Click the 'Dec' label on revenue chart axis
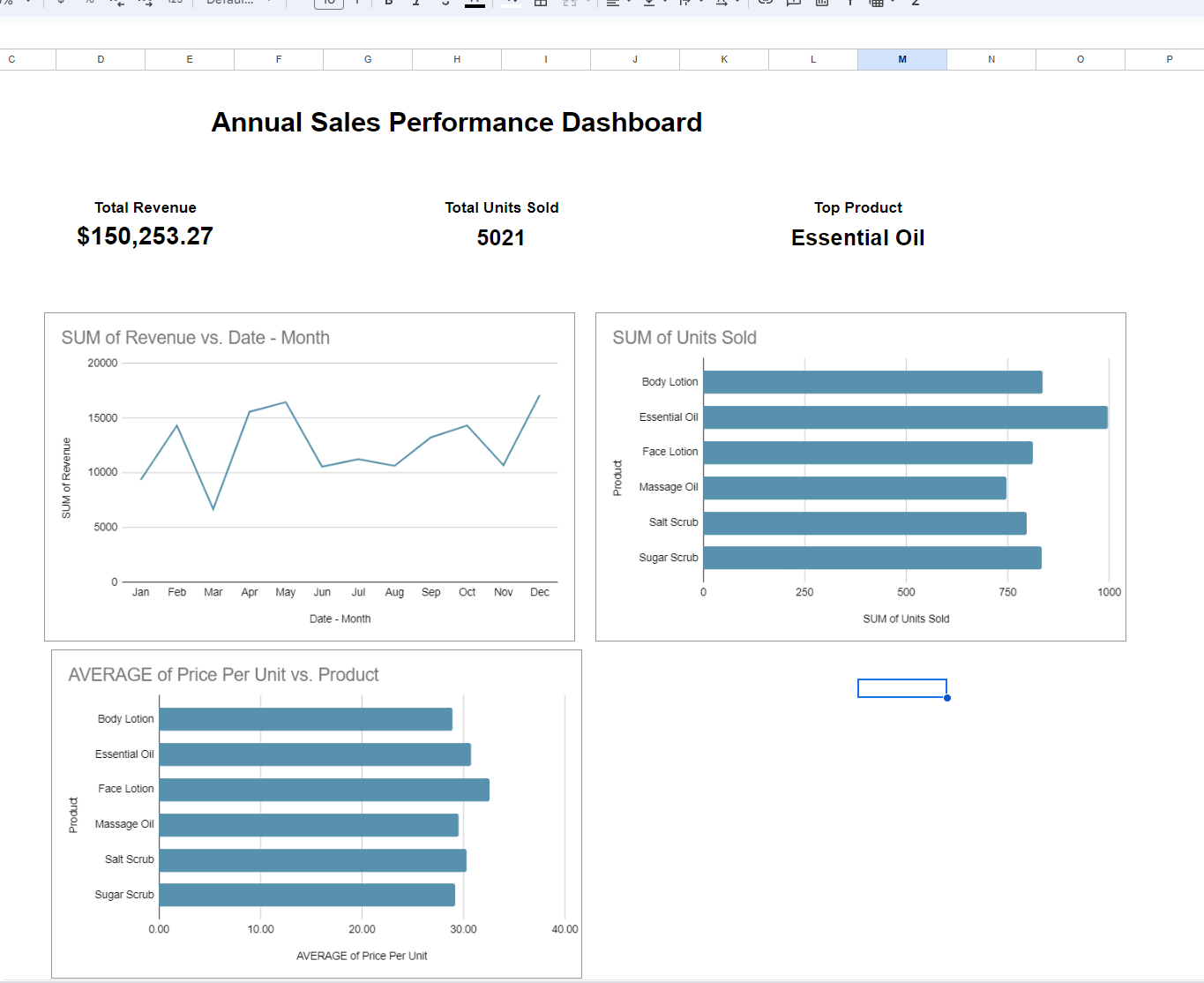Viewport: 1204px width, 983px height. pyautogui.click(x=539, y=592)
